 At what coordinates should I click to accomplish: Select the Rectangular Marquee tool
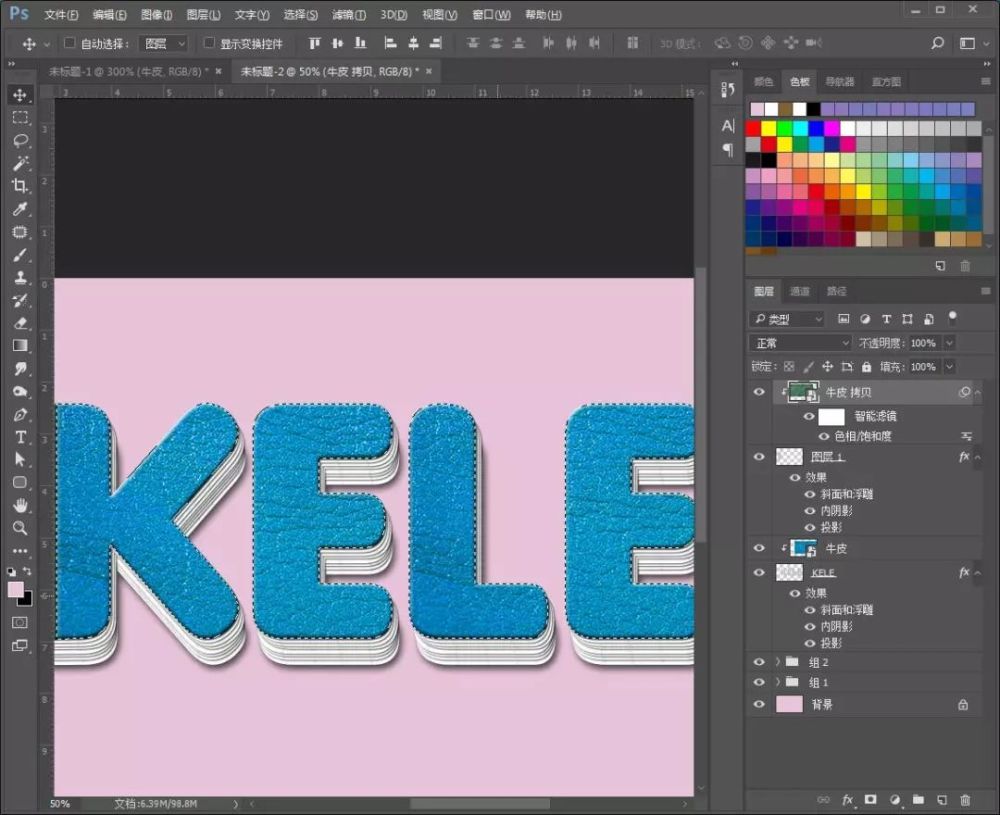click(20, 118)
